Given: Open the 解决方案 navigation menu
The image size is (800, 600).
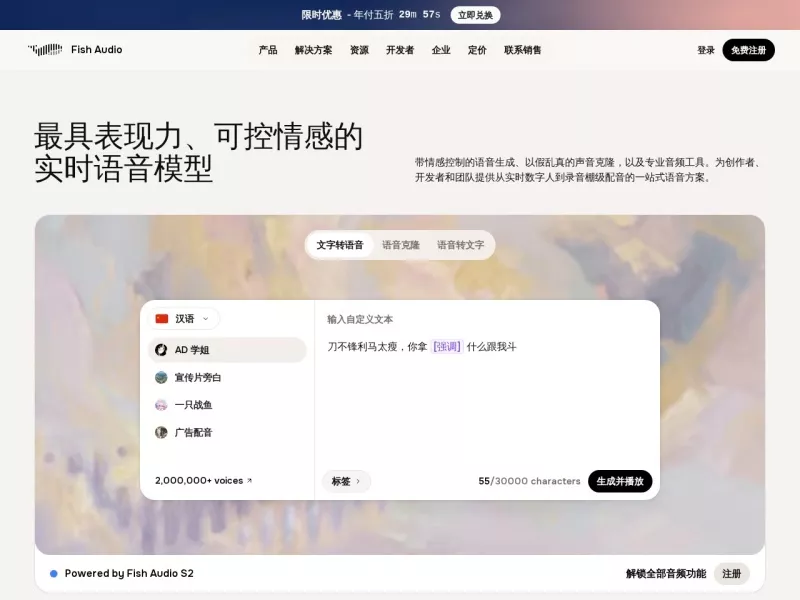Looking at the screenshot, I should 313,50.
